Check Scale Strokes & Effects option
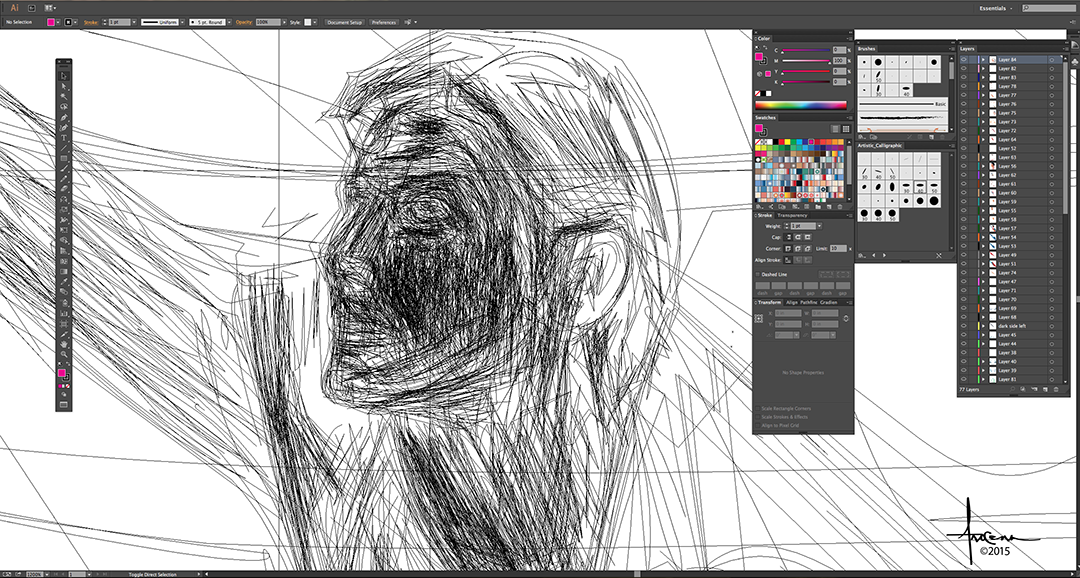1080x578 pixels. (758, 417)
